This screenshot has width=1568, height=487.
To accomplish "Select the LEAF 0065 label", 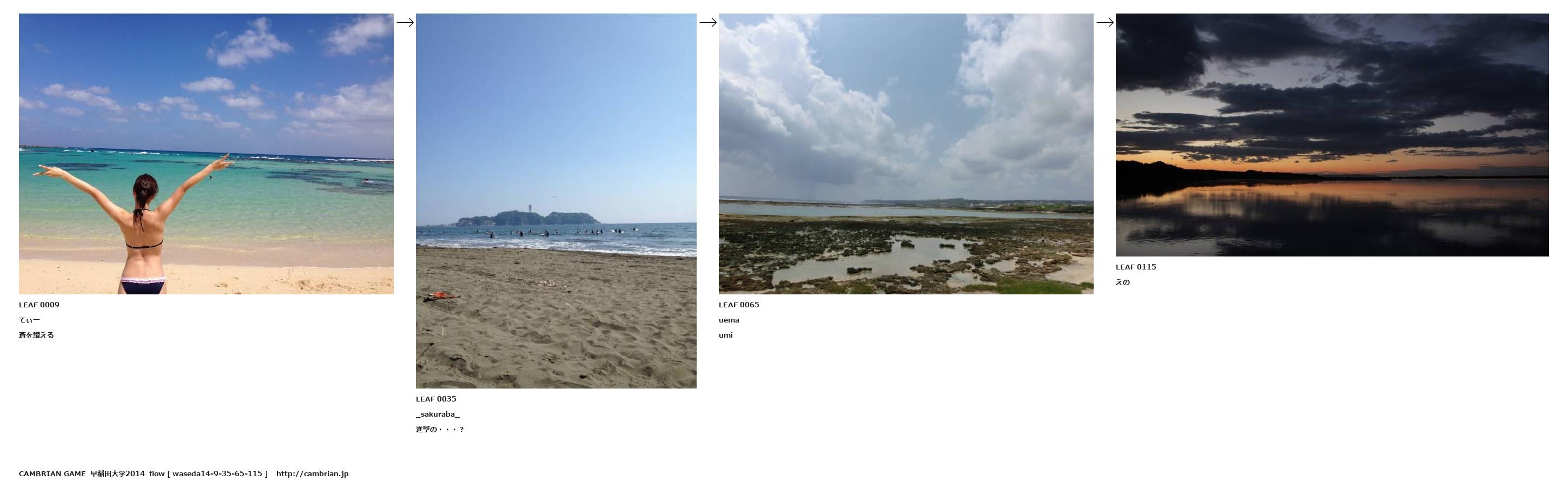I will point(739,305).
